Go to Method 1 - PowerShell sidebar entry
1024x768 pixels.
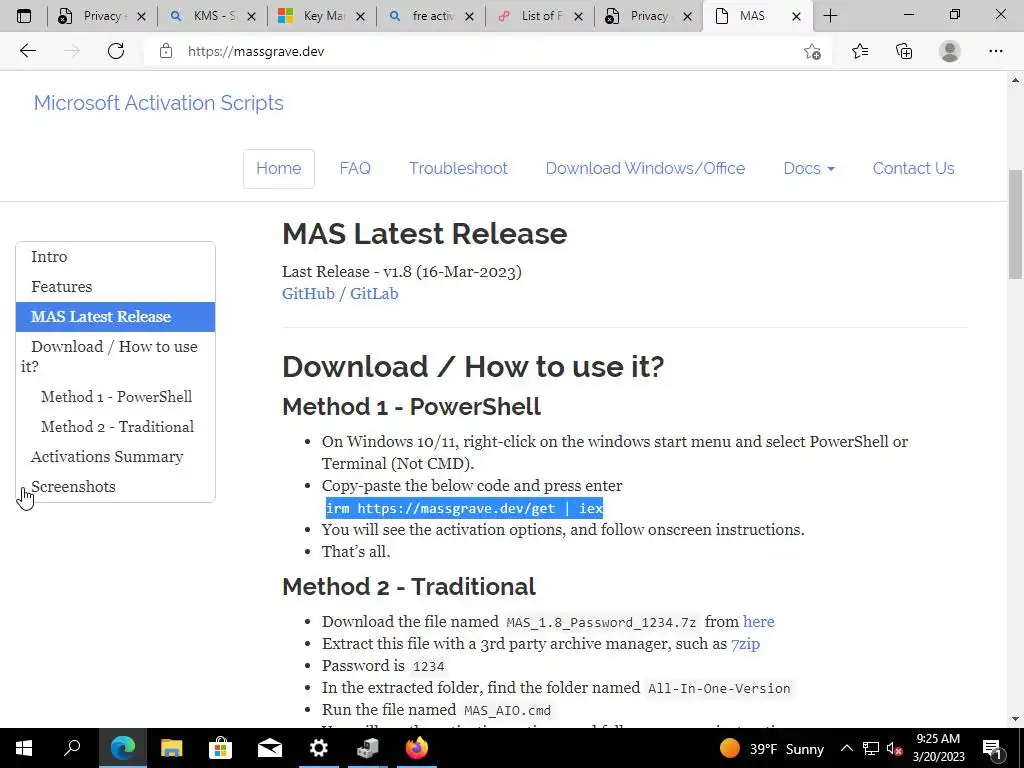pos(116,397)
